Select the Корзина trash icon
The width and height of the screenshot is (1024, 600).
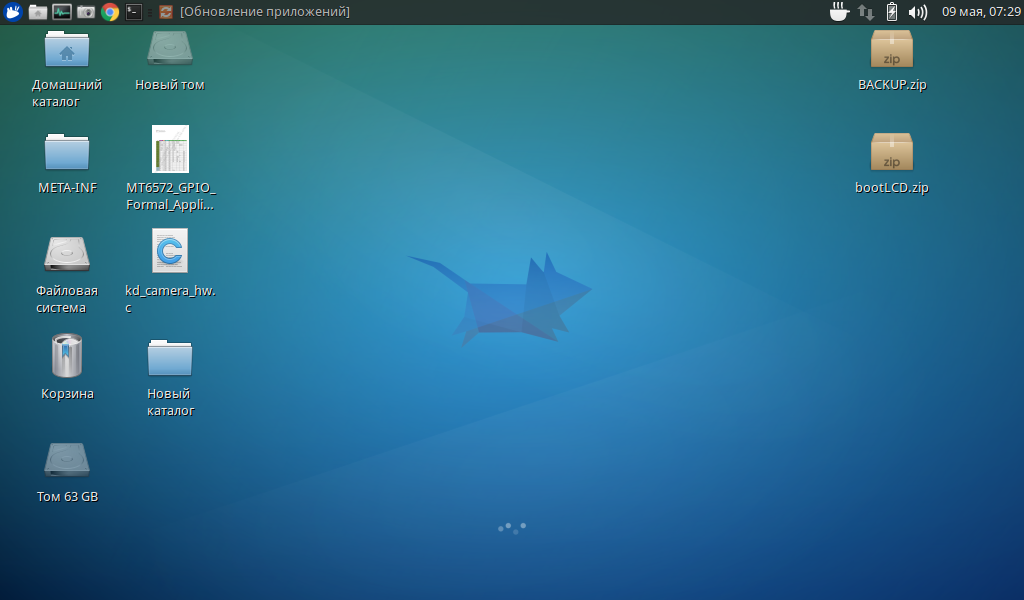click(67, 356)
